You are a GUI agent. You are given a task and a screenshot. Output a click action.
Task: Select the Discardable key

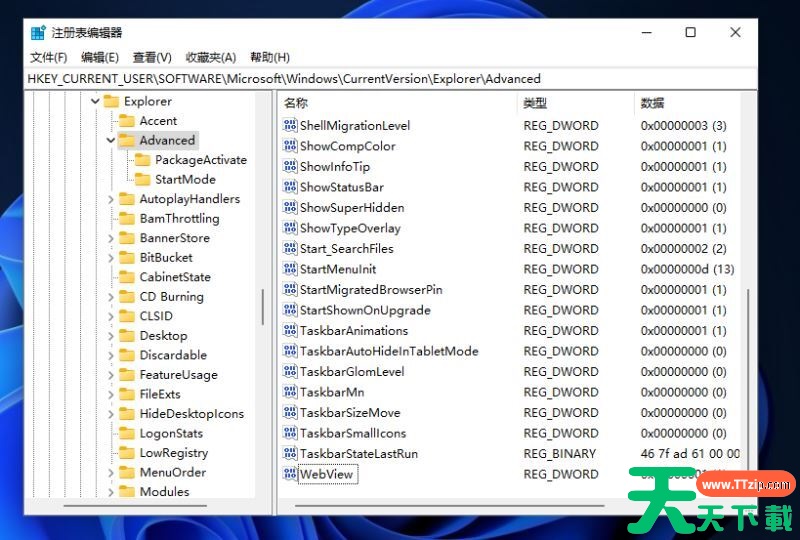pyautogui.click(x=173, y=355)
